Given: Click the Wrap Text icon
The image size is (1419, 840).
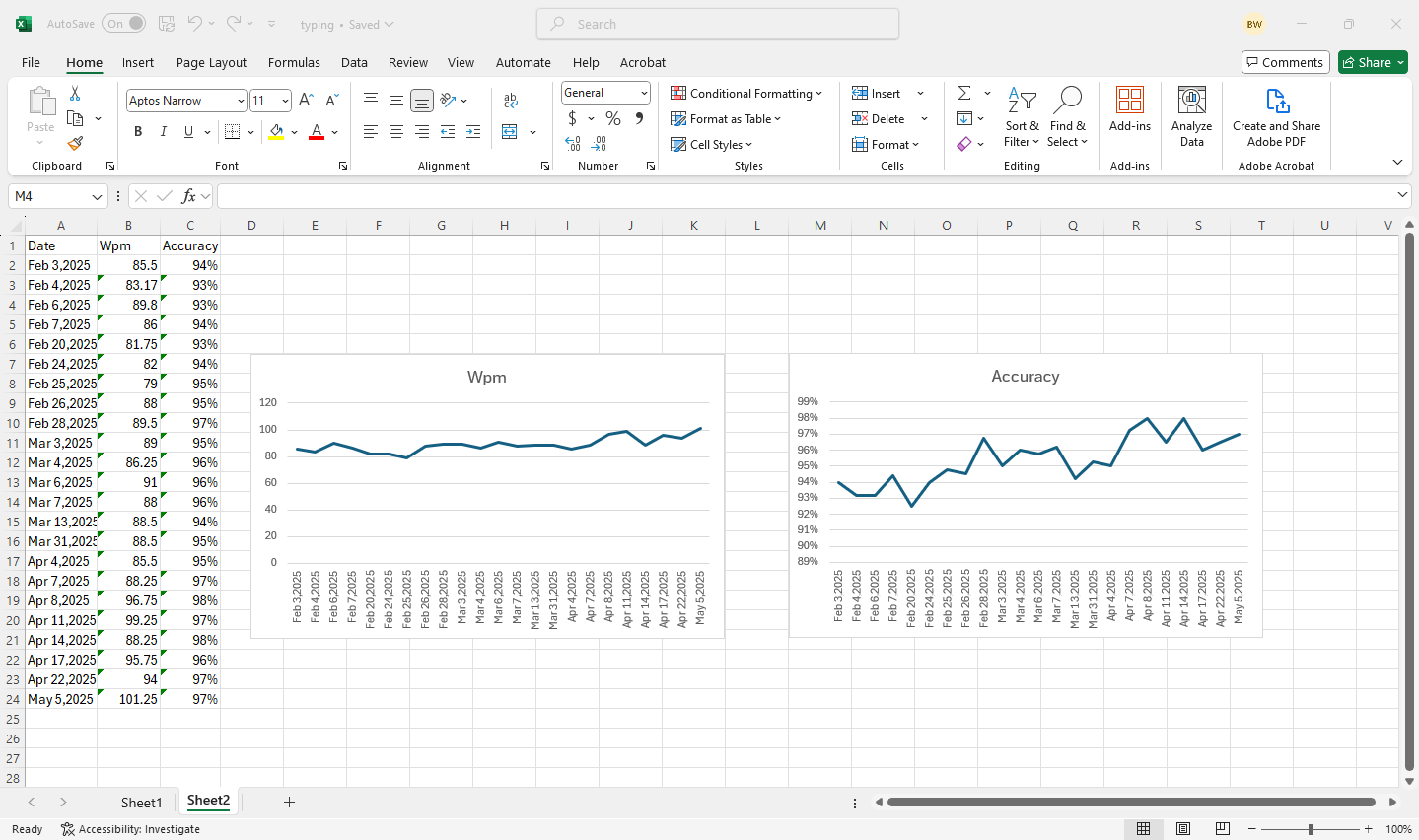Looking at the screenshot, I should tap(511, 101).
